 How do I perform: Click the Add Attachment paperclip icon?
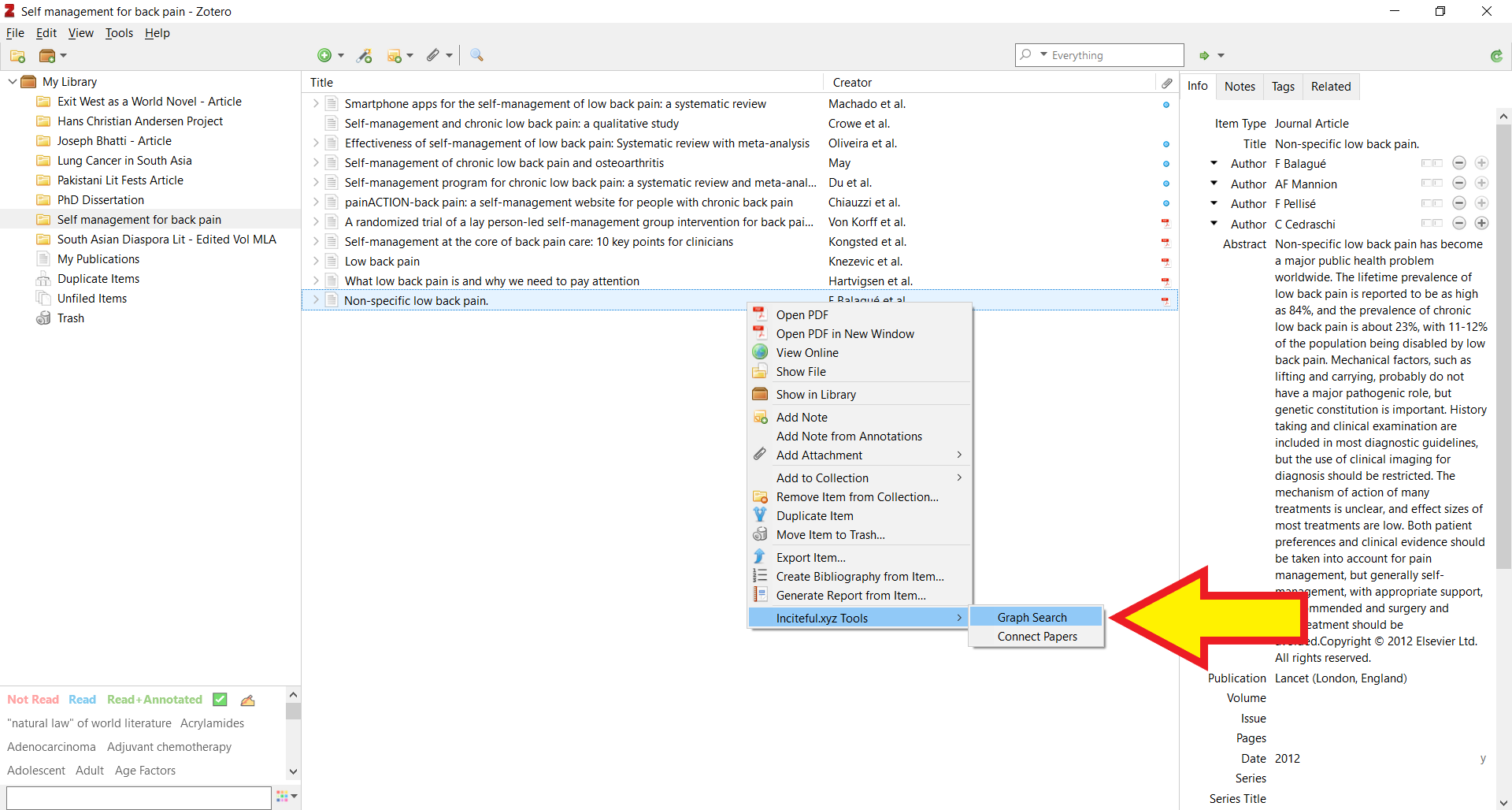(433, 55)
